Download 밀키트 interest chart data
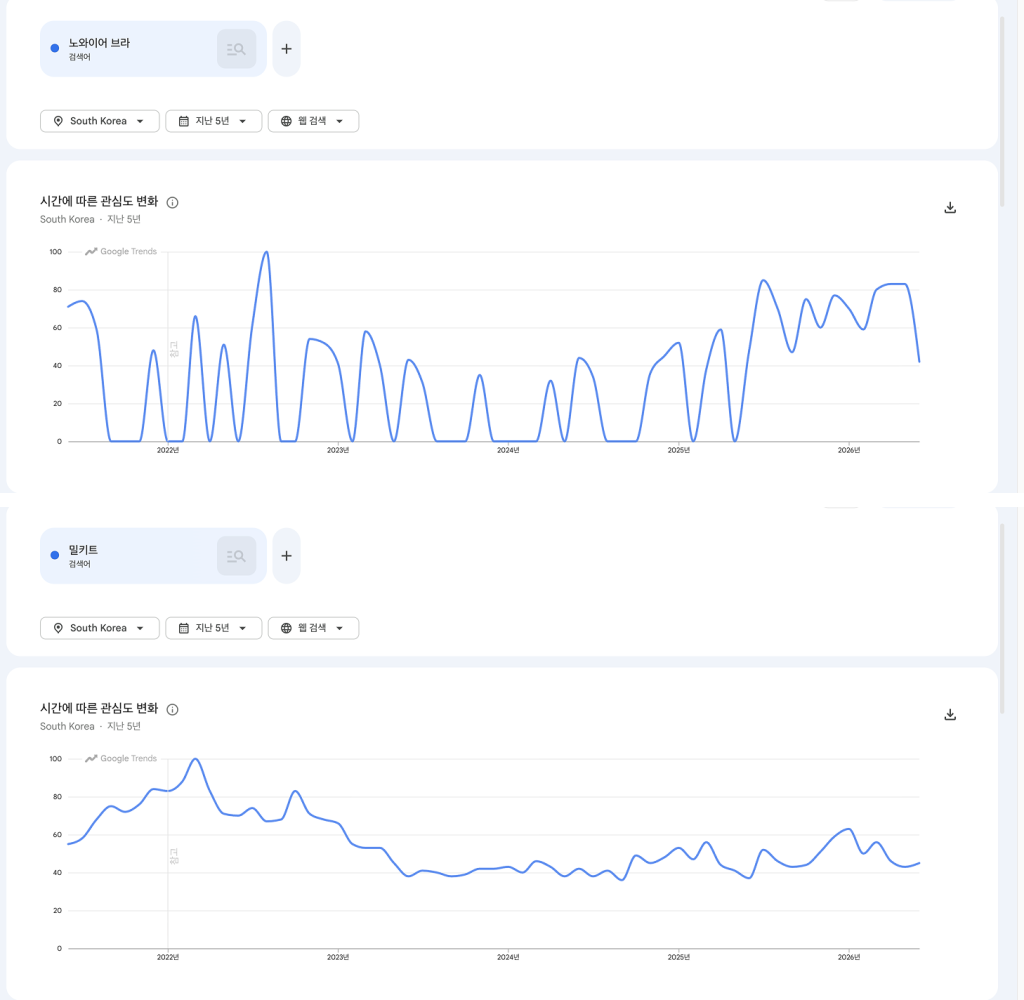The height and width of the screenshot is (1000, 1024). pyautogui.click(x=950, y=715)
